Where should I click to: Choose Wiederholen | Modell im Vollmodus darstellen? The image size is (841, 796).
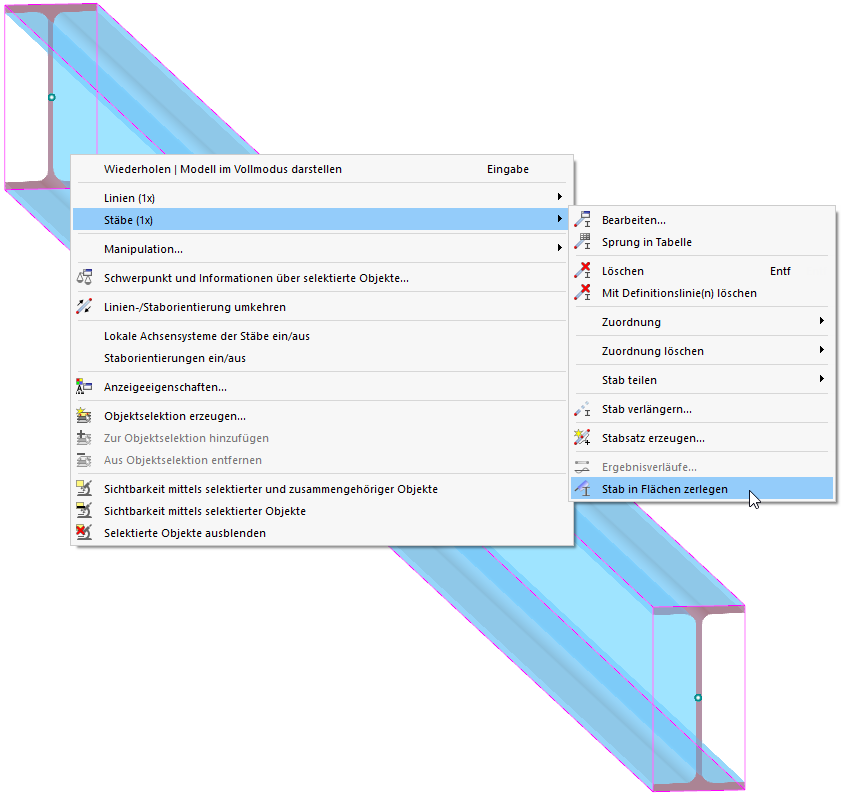tap(320, 169)
